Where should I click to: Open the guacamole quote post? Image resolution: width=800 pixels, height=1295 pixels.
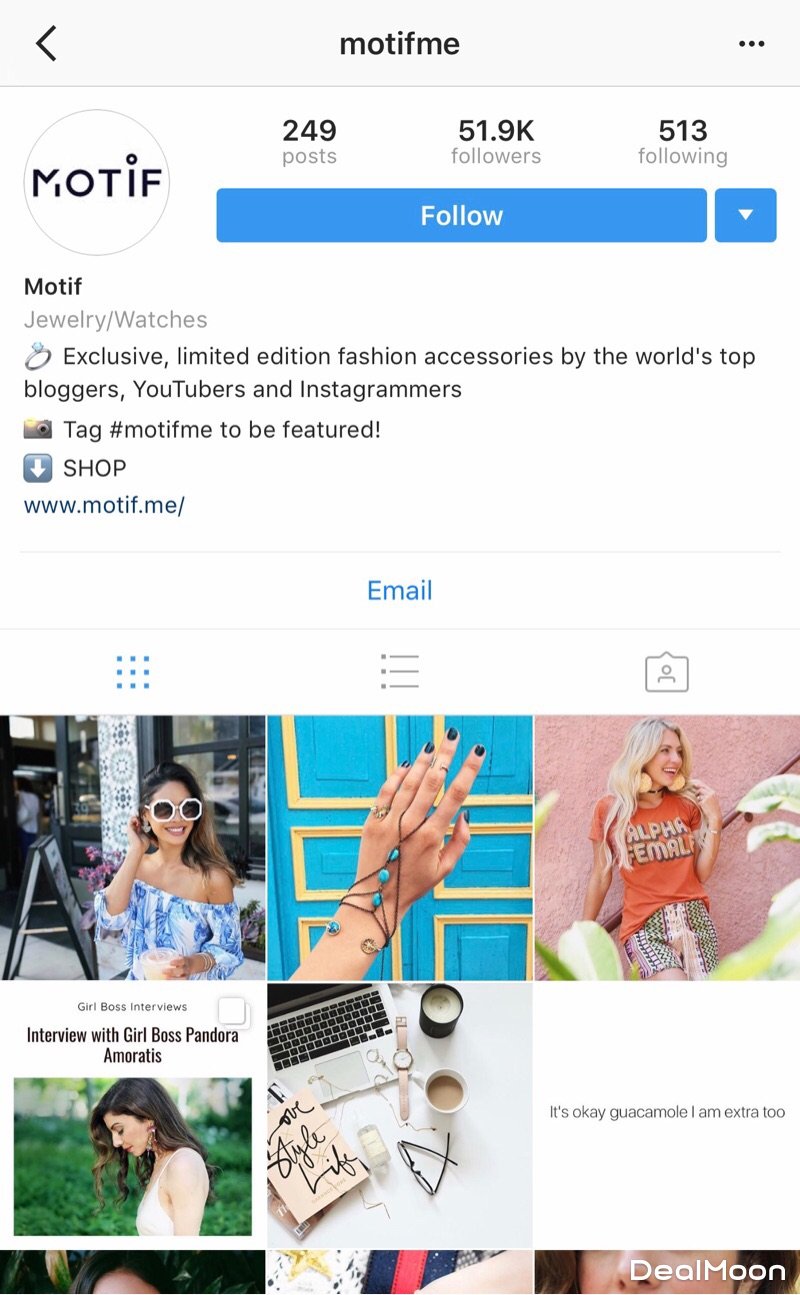tap(667, 1114)
